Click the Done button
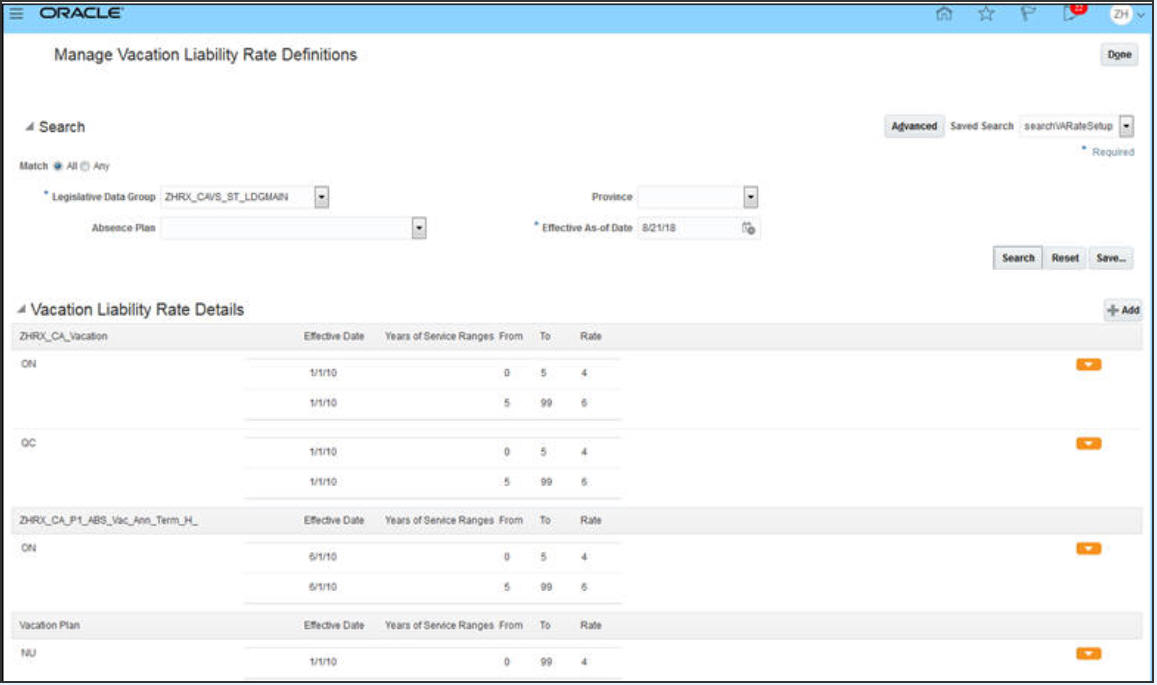This screenshot has height=685, width=1157. pyautogui.click(x=1119, y=55)
